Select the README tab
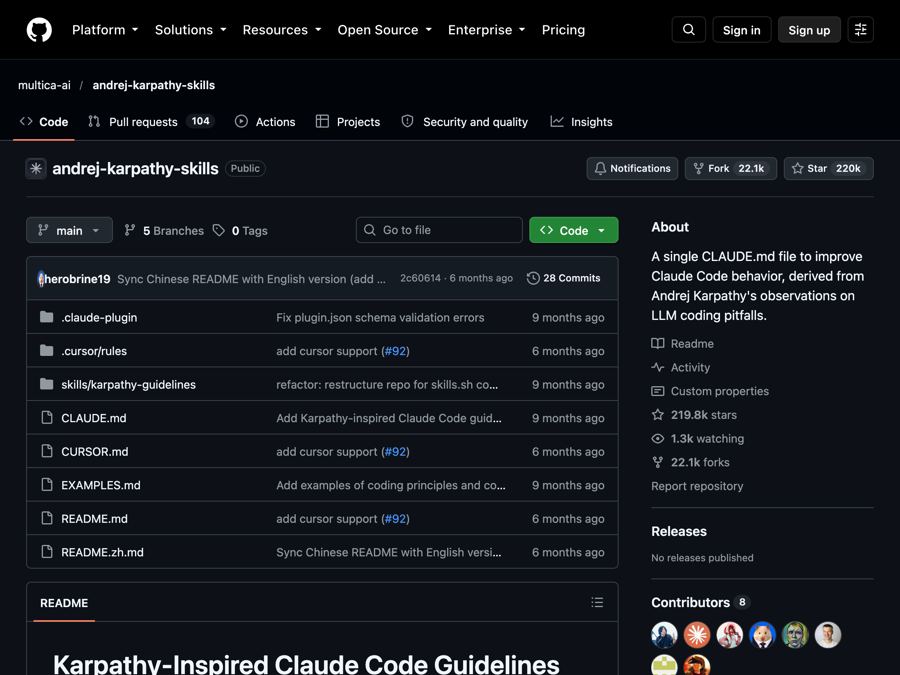This screenshot has width=900, height=675. click(64, 603)
